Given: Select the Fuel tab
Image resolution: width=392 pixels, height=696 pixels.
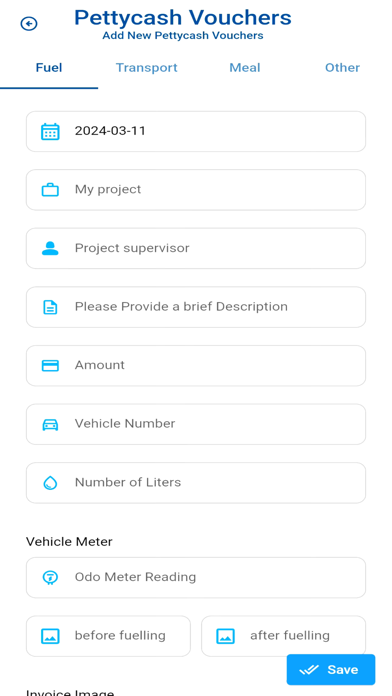Looking at the screenshot, I should pos(49,68).
